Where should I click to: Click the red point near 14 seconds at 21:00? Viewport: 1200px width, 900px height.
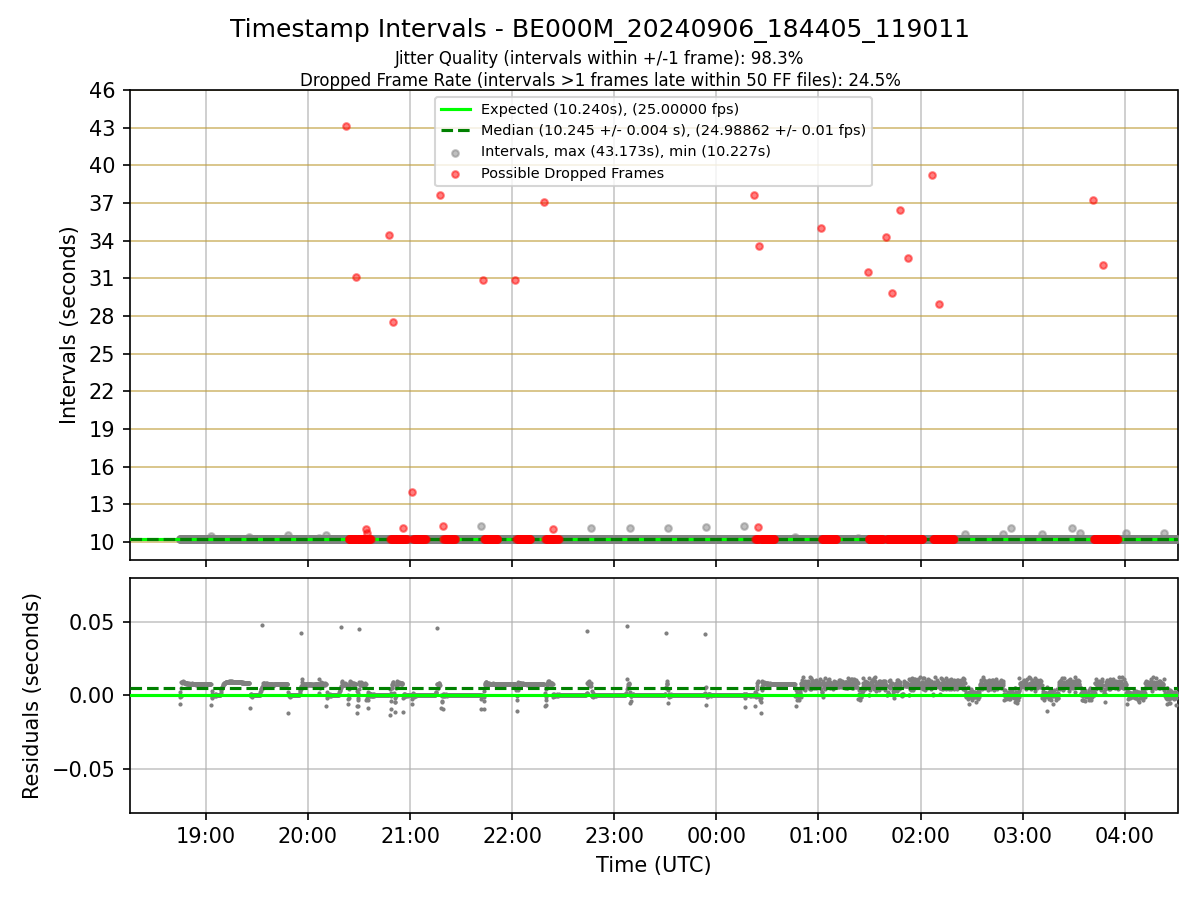click(412, 492)
